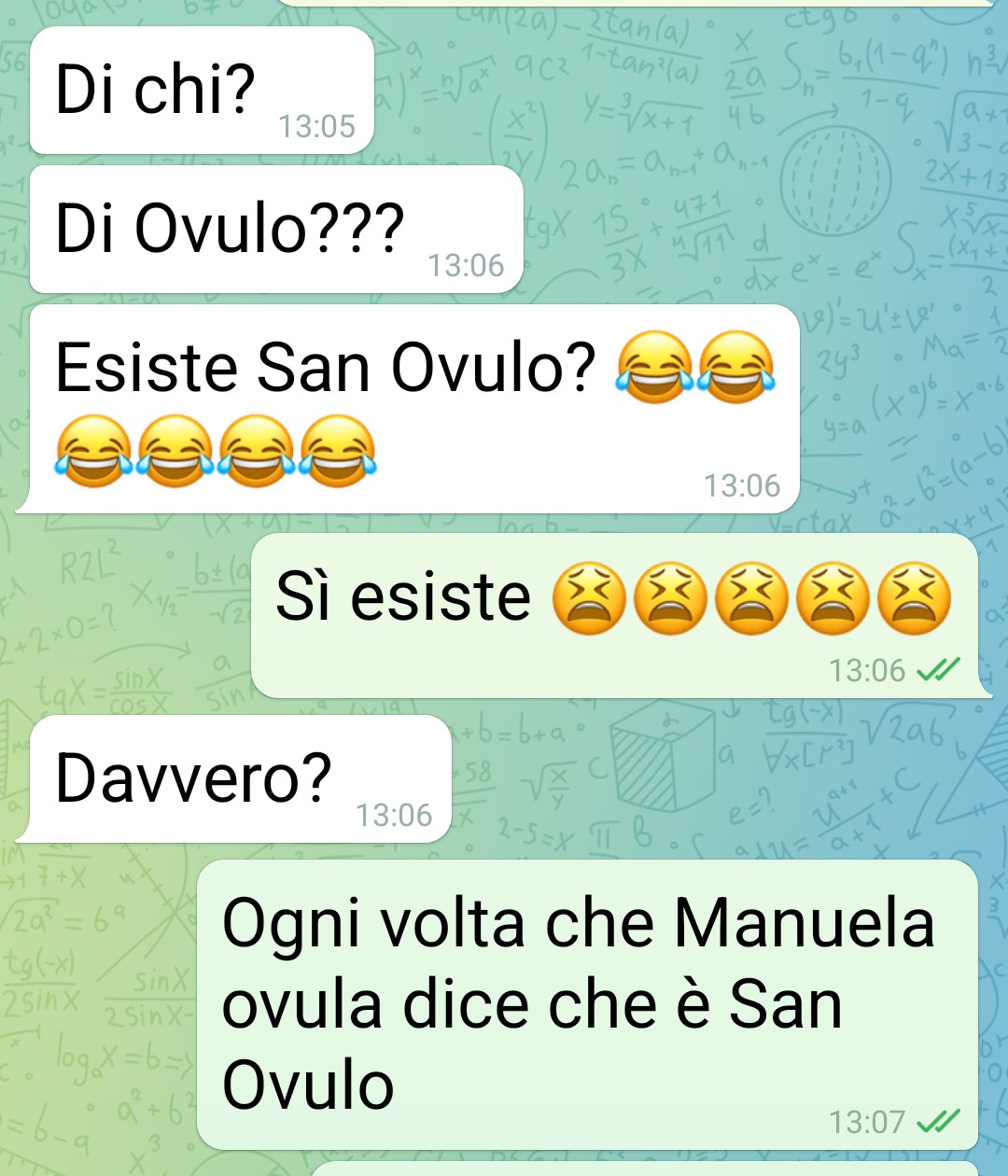Screen dimensions: 1008x1176
Task: Select the 'Di Ovulo???' message bubble
Action: 276,230
